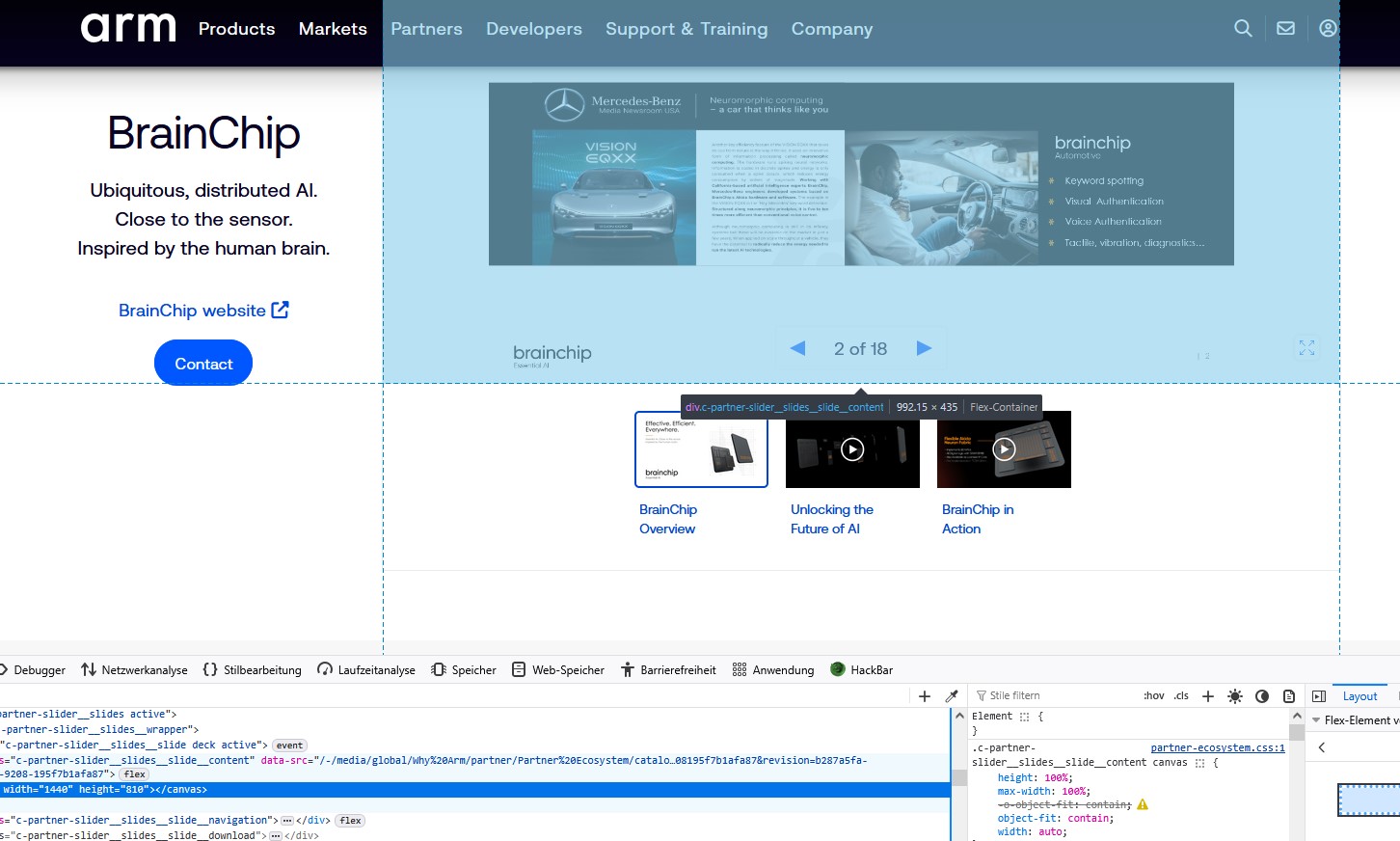Open the Support & Training menu
This screenshot has width=1400, height=841.
pos(687,29)
